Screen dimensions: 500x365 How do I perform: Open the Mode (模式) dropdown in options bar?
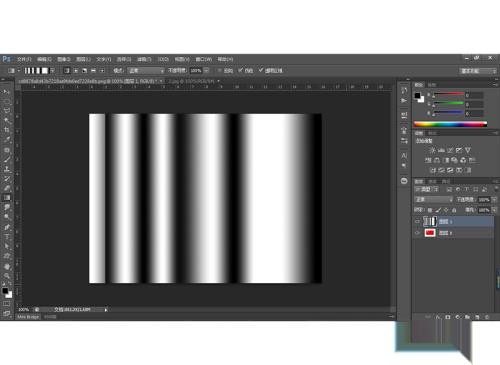146,71
